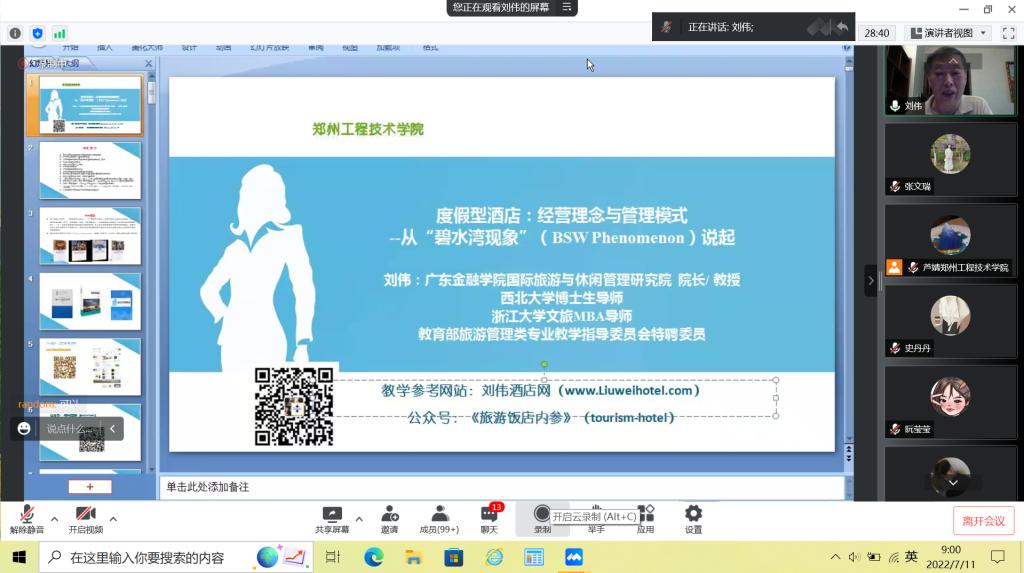Click the network signal strength icon
Viewport: 1024px width, 573px height.
pyautogui.click(x=60, y=33)
